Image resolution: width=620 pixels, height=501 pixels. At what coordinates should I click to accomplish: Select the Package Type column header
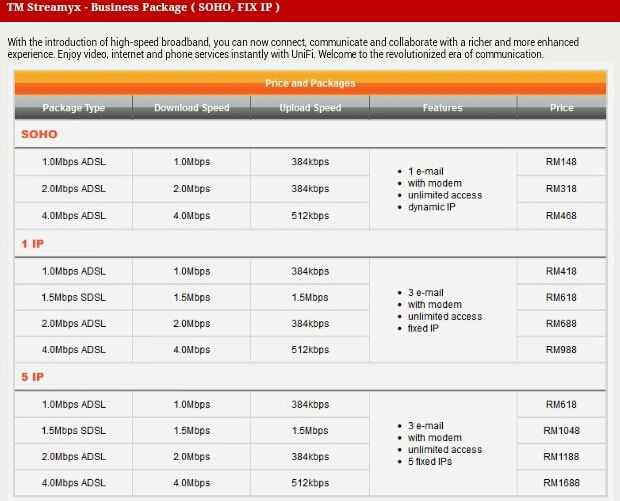pos(73,108)
